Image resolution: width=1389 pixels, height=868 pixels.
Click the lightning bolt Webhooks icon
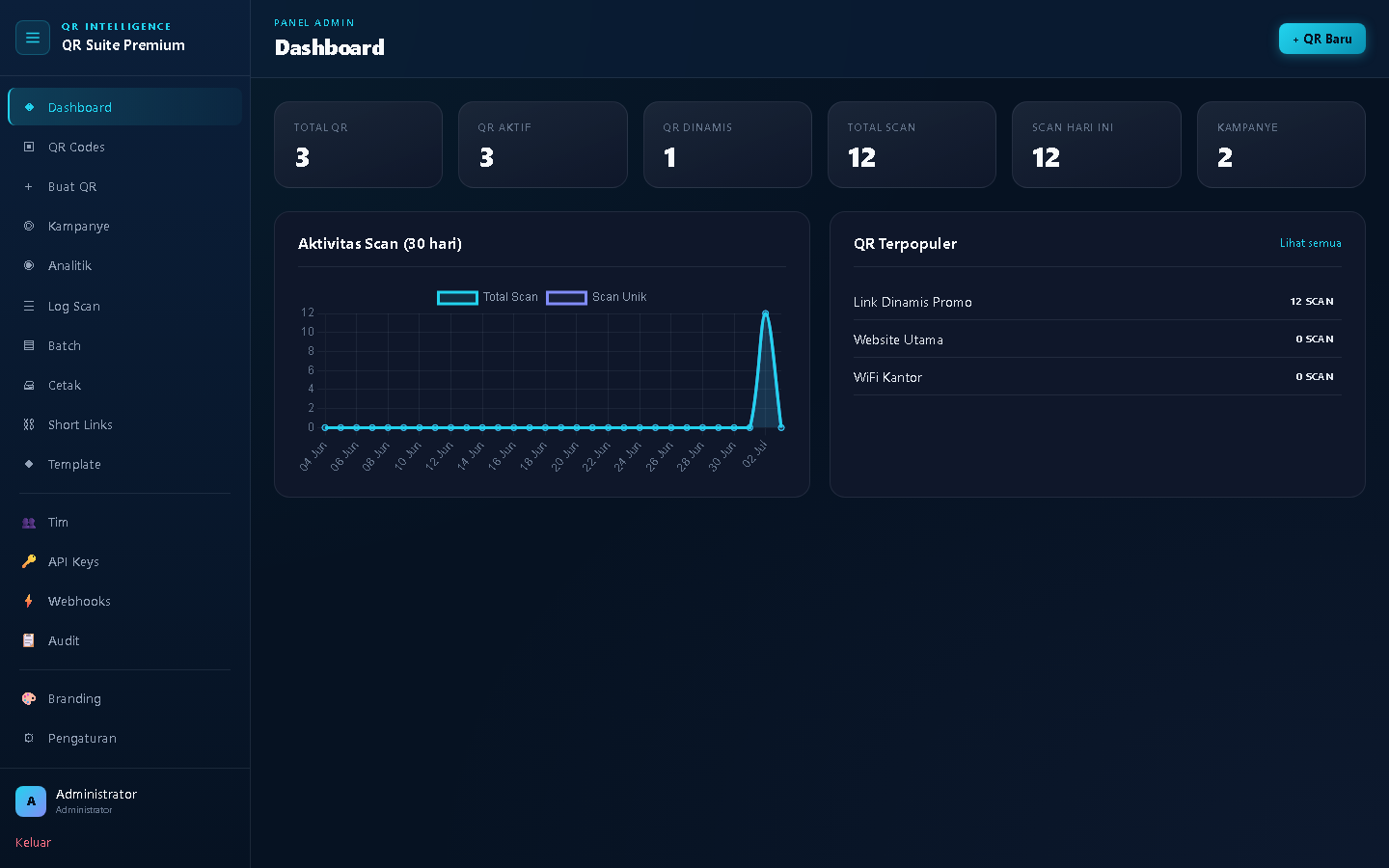29,601
